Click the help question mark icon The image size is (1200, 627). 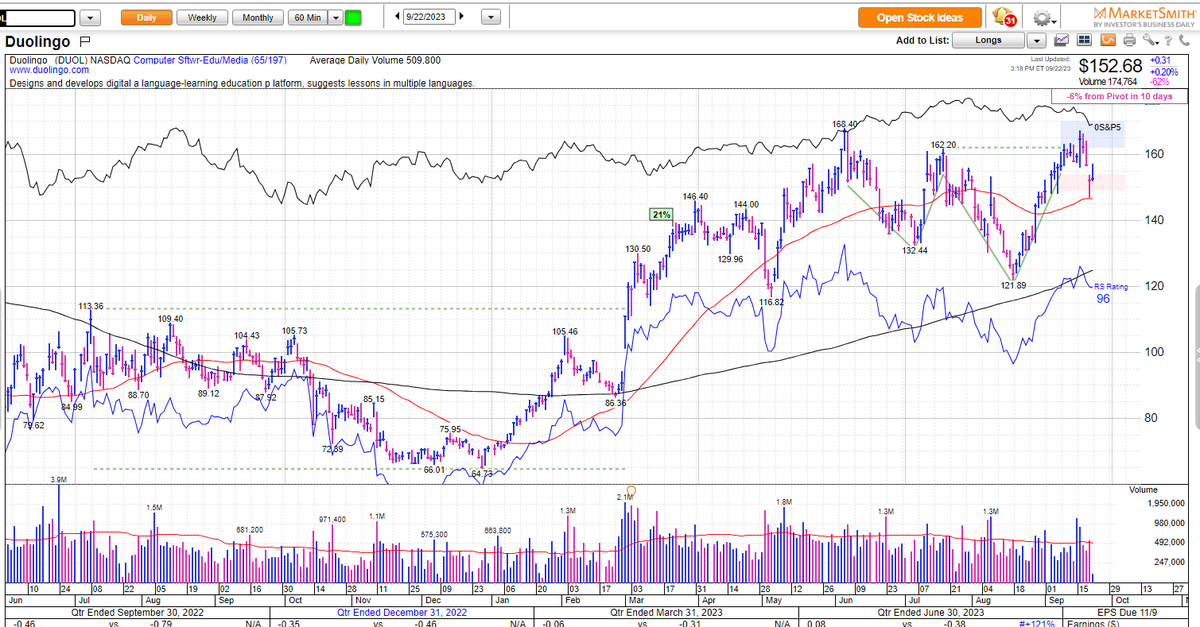(x=1167, y=40)
